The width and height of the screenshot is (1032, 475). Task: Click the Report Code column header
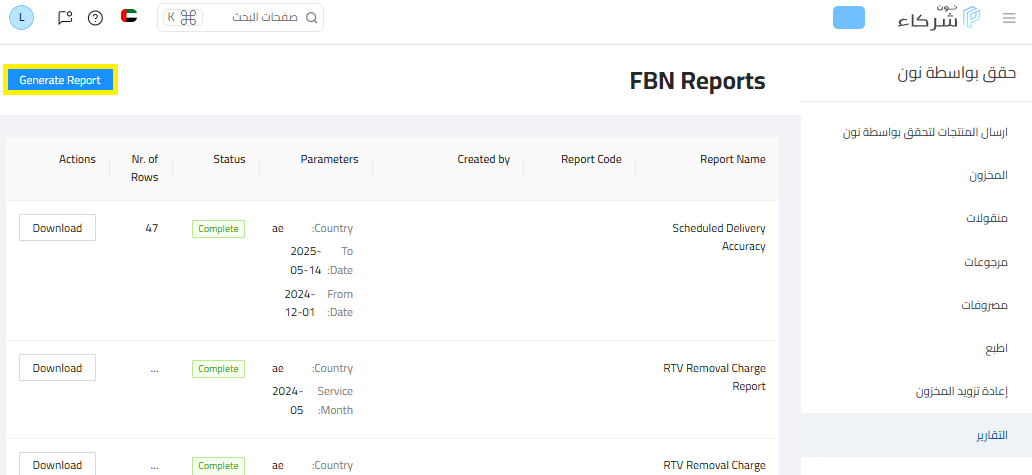pos(591,159)
